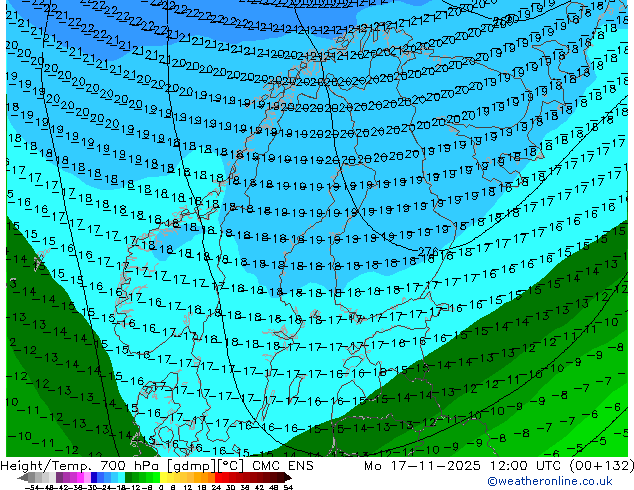634x490 pixels.
Task: Click the "[°C]" unit label
Action: [x=231, y=466]
